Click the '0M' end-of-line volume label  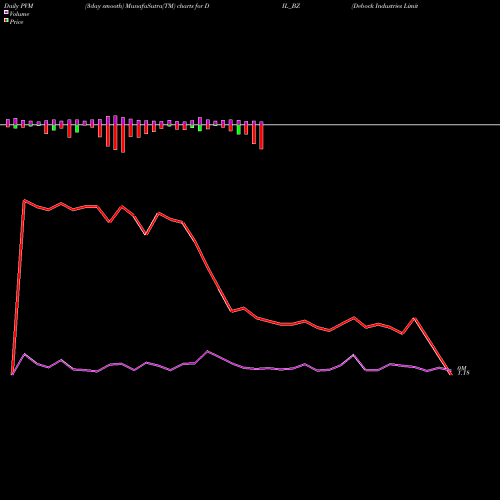click(x=462, y=368)
